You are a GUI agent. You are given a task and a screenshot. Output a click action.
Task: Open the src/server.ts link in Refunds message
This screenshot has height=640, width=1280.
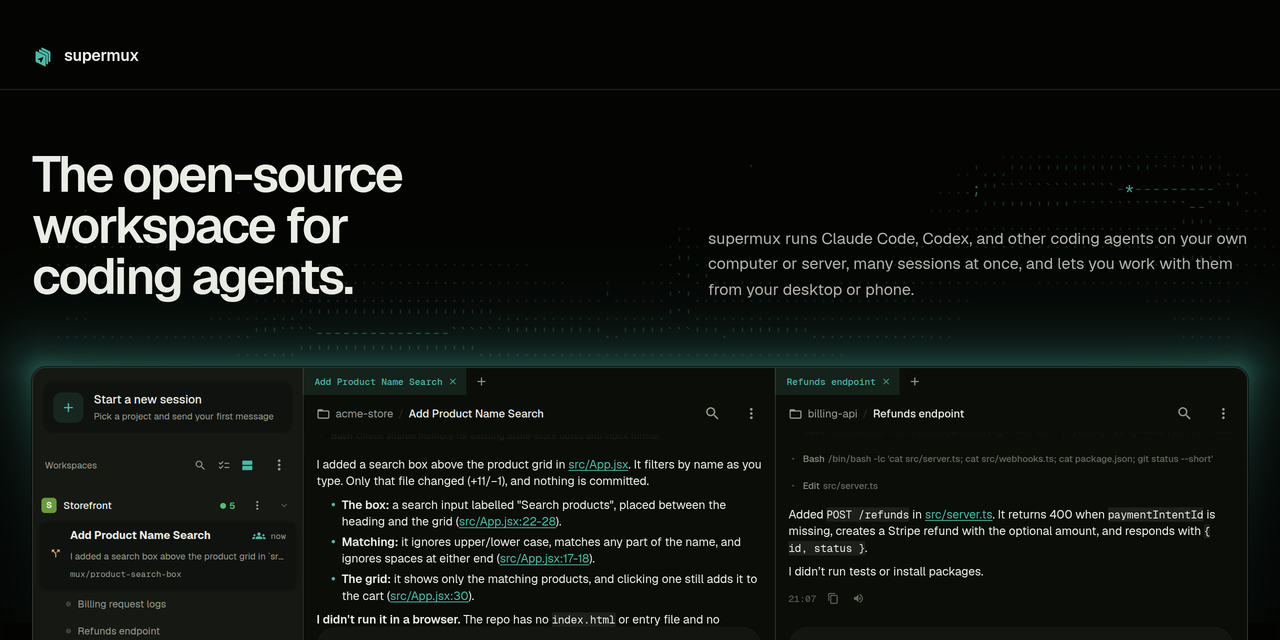tap(959, 514)
